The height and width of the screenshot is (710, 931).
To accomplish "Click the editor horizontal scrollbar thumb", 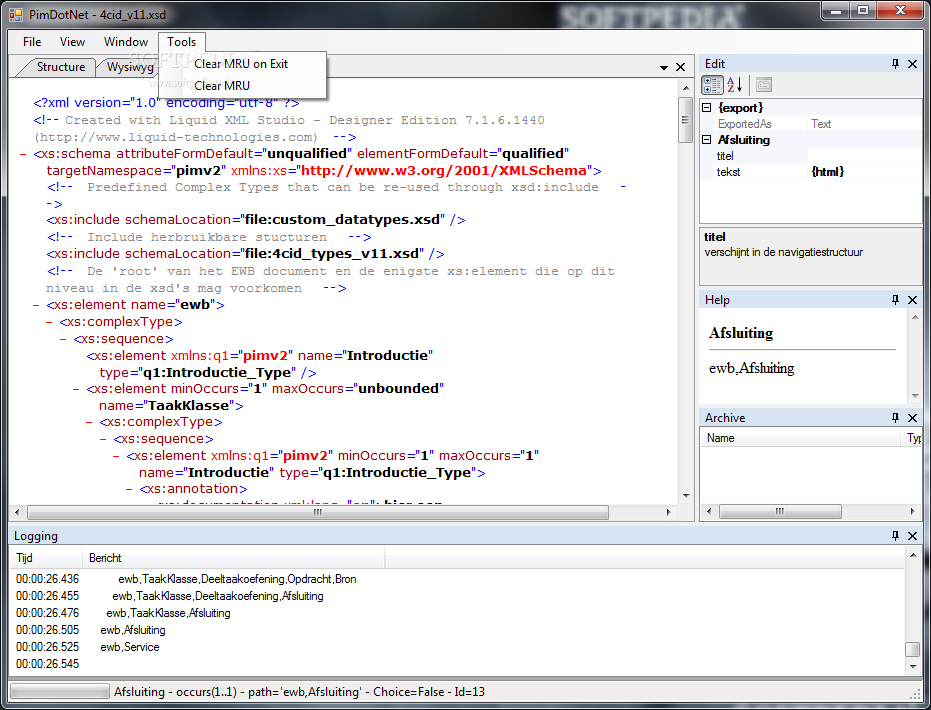I will coord(318,512).
